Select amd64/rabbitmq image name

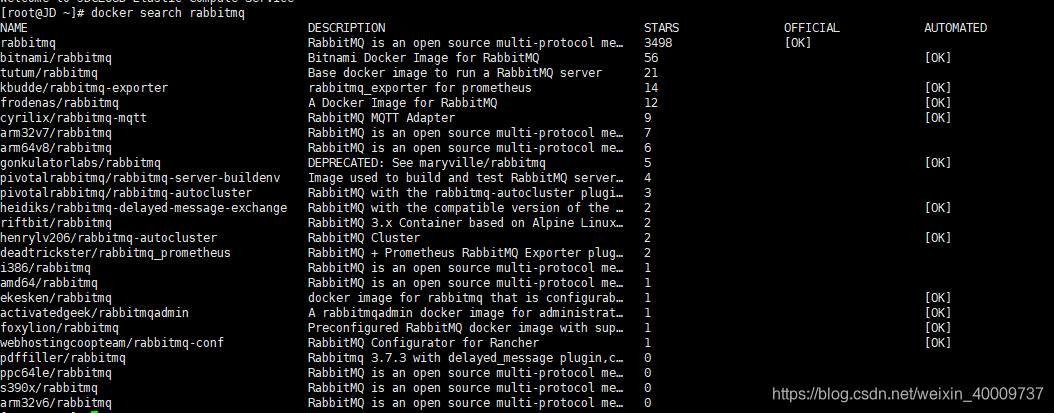pyautogui.click(x=48, y=283)
